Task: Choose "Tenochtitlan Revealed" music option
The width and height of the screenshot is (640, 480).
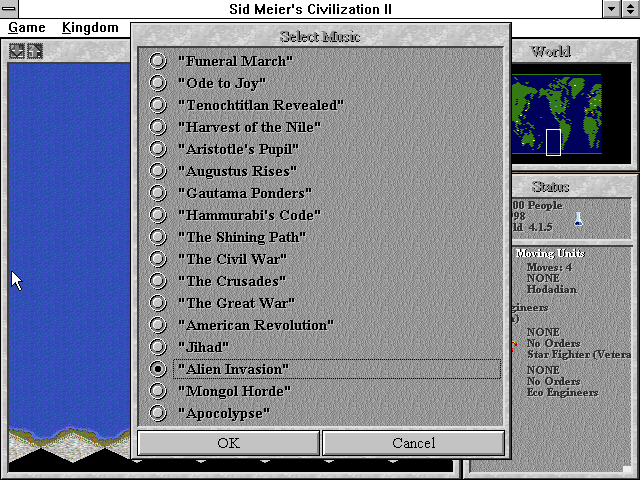Action: 158,105
